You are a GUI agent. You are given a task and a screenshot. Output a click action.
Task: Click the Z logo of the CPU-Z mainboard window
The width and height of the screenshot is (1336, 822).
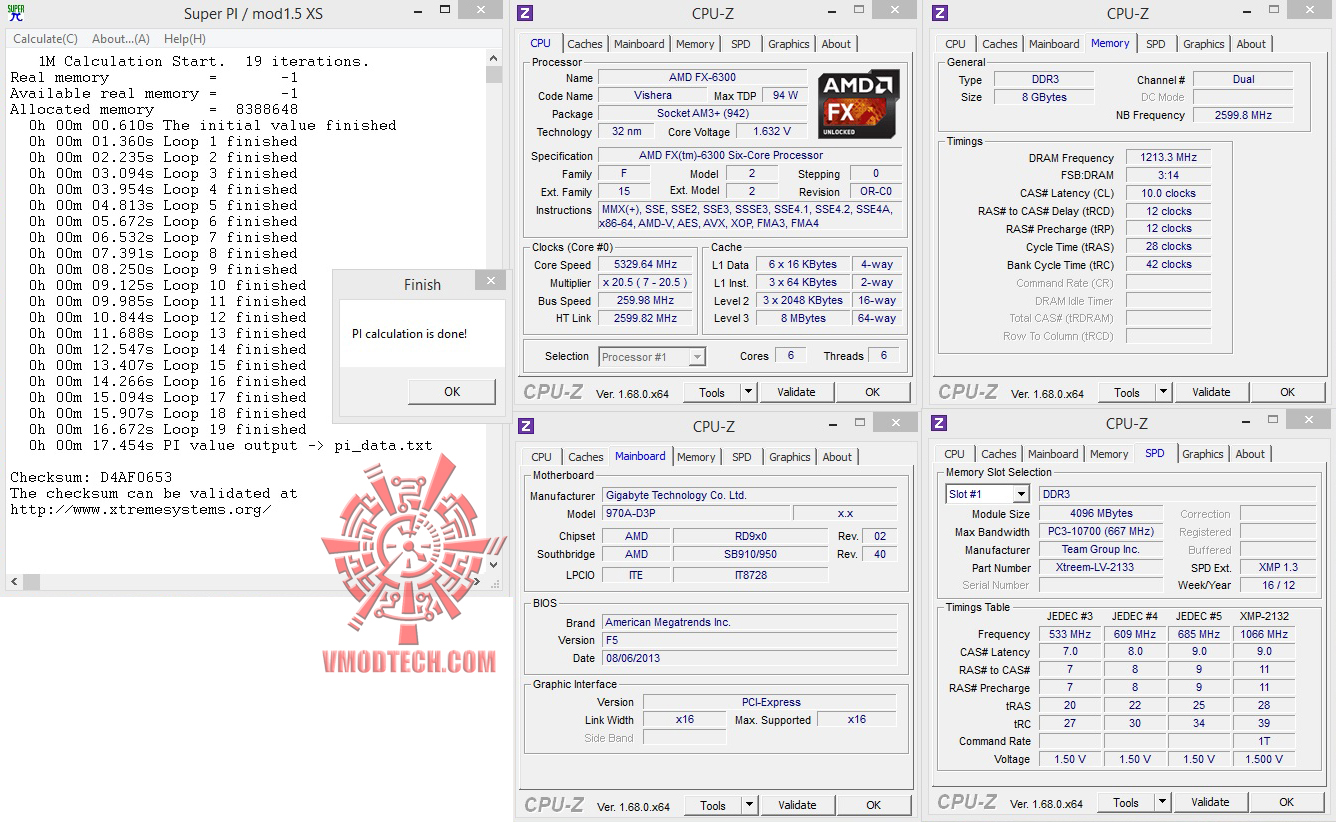[x=526, y=426]
